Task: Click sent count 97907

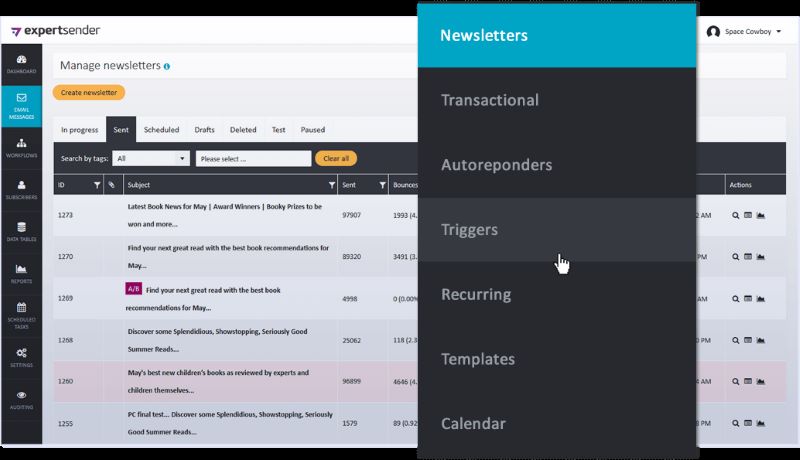Action: (352, 215)
